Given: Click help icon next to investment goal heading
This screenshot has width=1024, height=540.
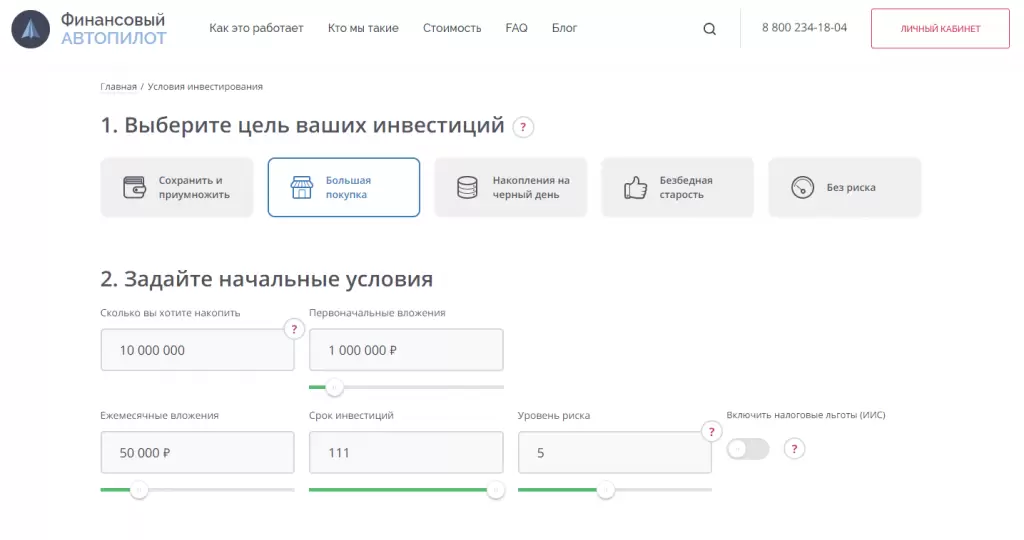Looking at the screenshot, I should pyautogui.click(x=523, y=127).
